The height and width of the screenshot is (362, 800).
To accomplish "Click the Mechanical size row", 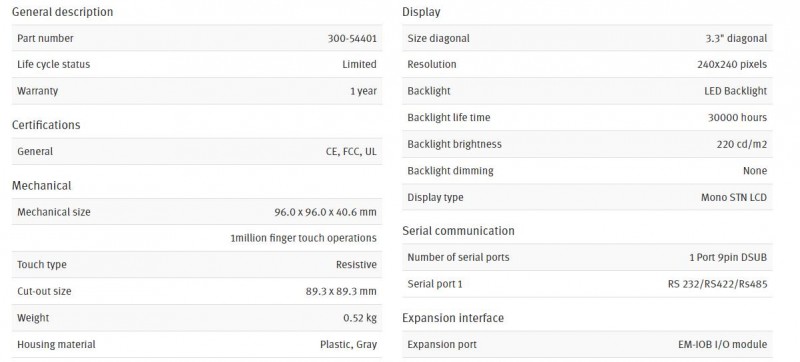I will [x=197, y=212].
